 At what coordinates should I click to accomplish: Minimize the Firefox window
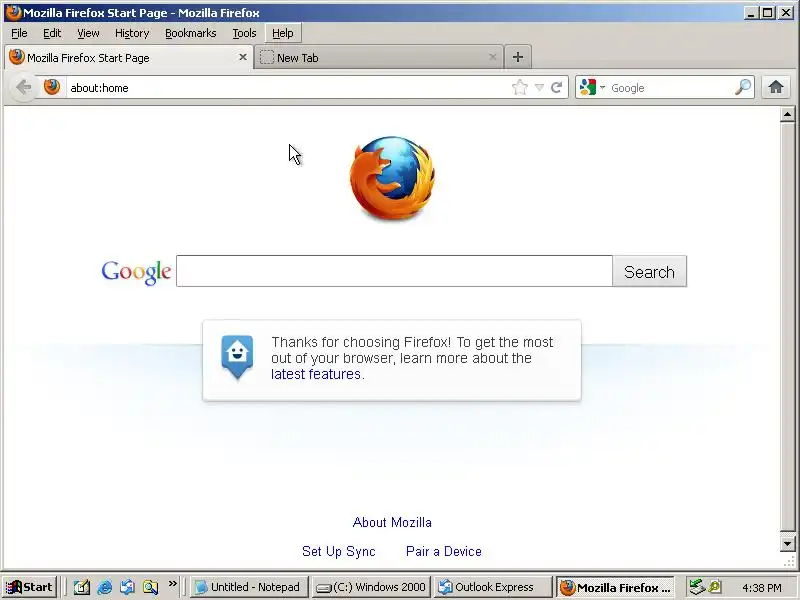(750, 13)
